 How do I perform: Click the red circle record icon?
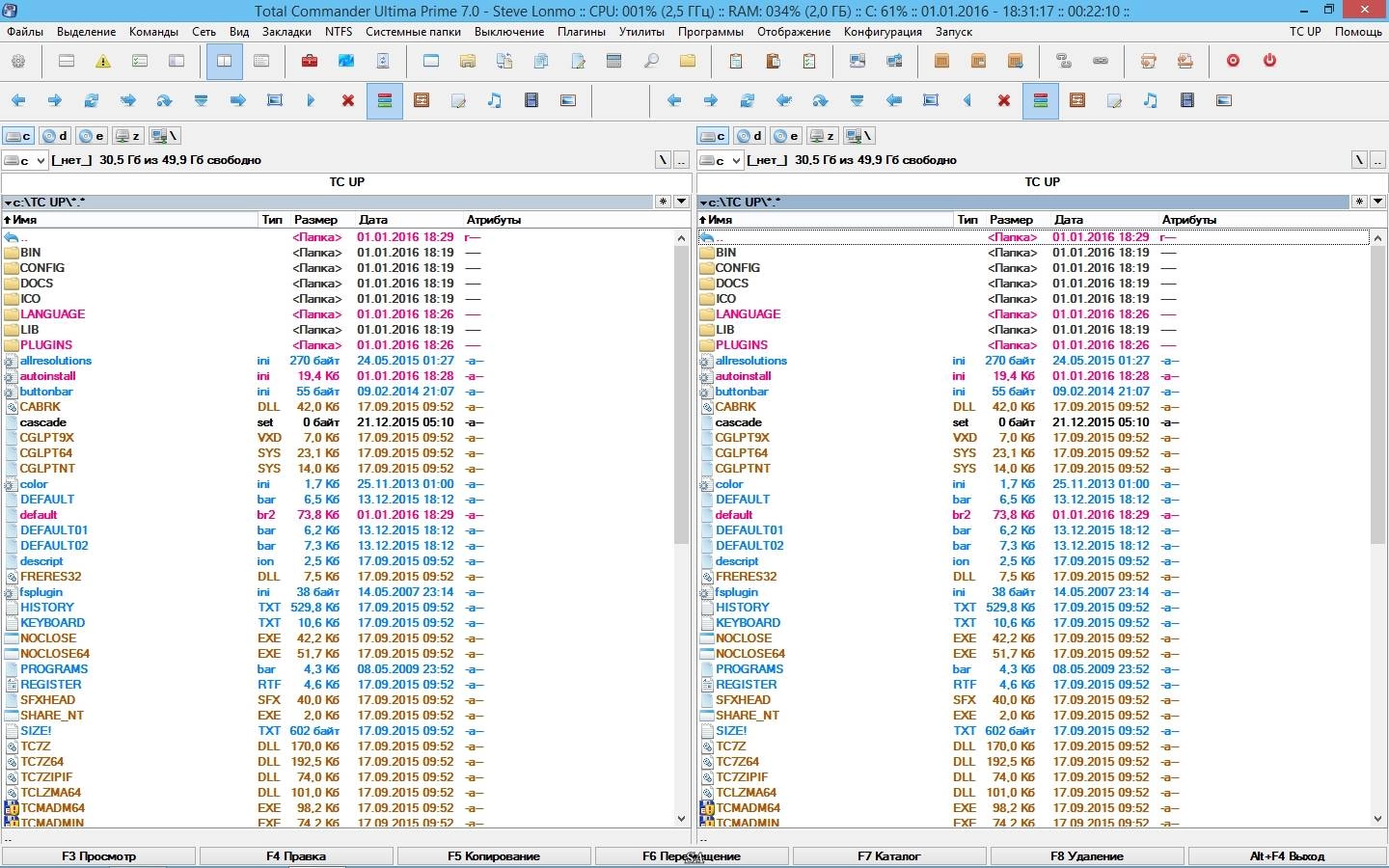(x=1233, y=61)
